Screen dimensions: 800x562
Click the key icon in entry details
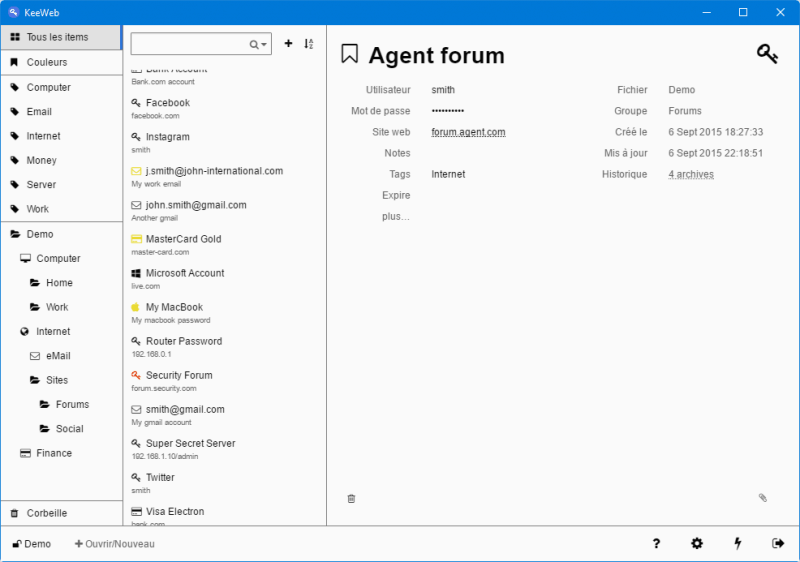[x=767, y=54]
